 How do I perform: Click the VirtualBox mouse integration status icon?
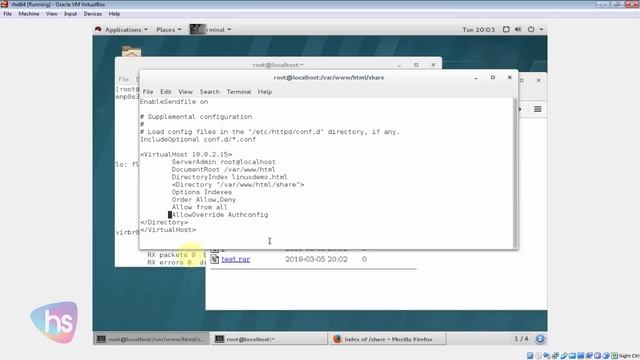(606, 356)
